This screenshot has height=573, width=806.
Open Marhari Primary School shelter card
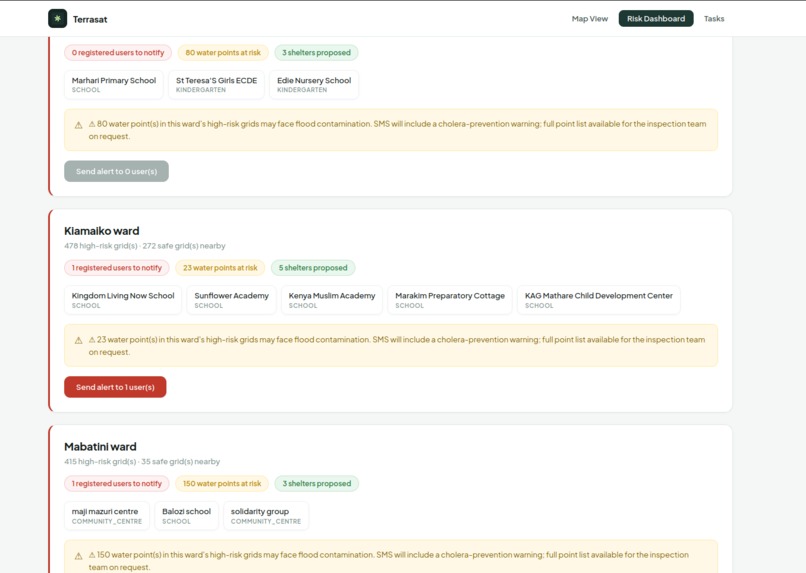pyautogui.click(x=114, y=84)
